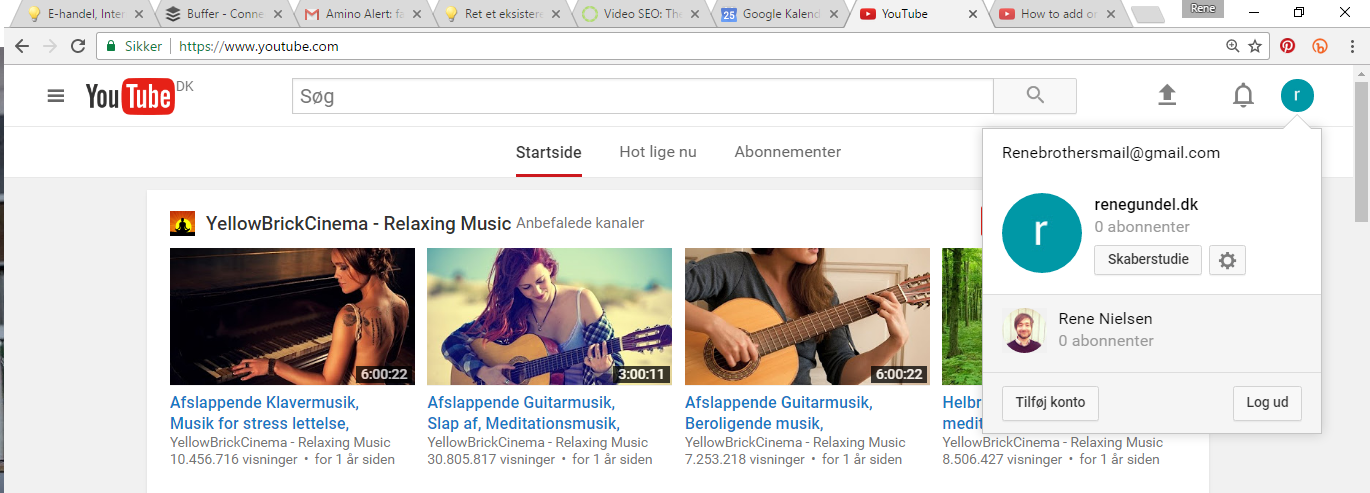The width and height of the screenshot is (1370, 493).
Task: Open Afslappende Guitarmusik, Slap af video title
Action: (x=524, y=413)
